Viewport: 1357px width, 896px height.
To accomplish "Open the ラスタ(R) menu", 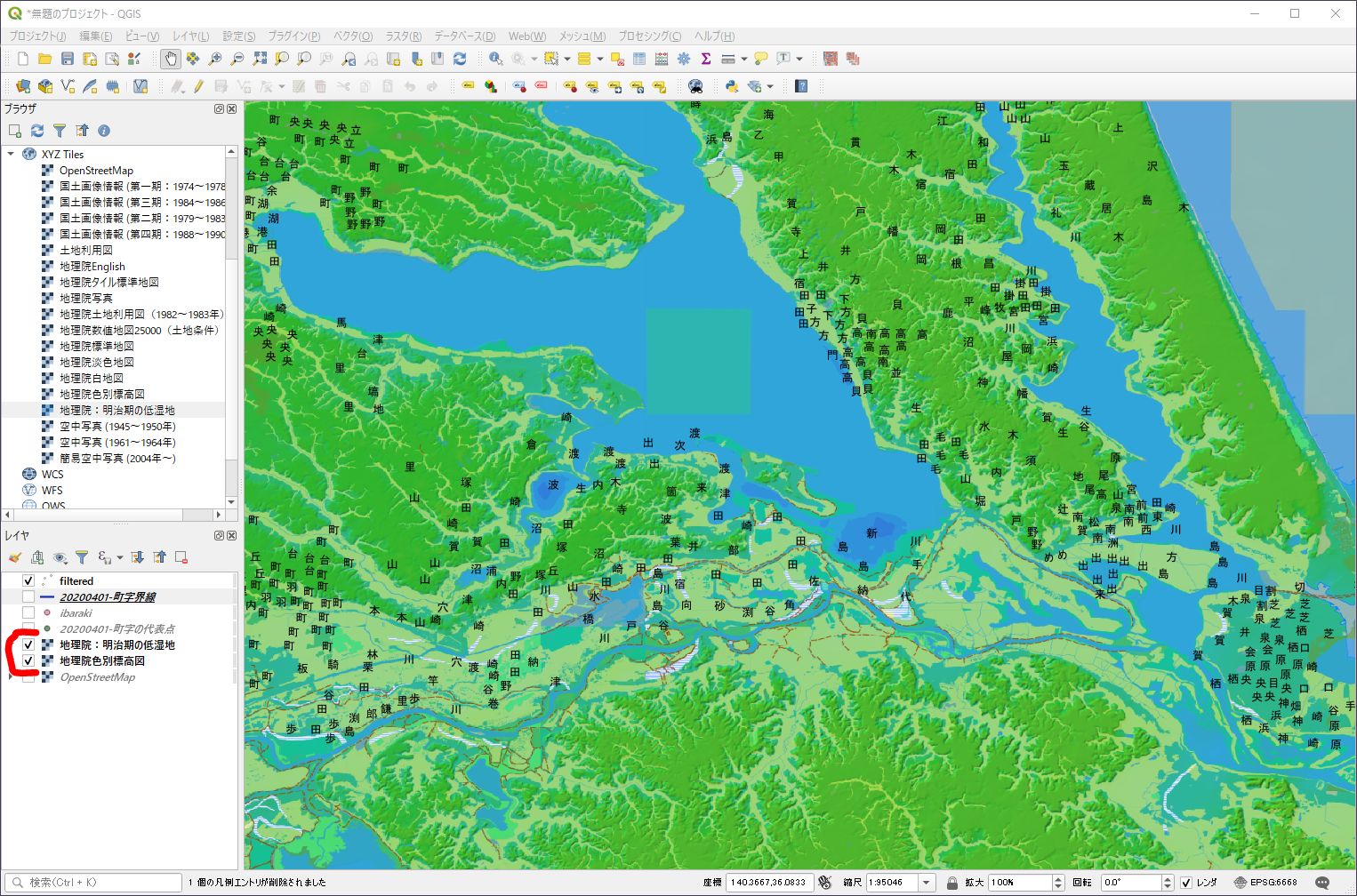I will tap(403, 36).
